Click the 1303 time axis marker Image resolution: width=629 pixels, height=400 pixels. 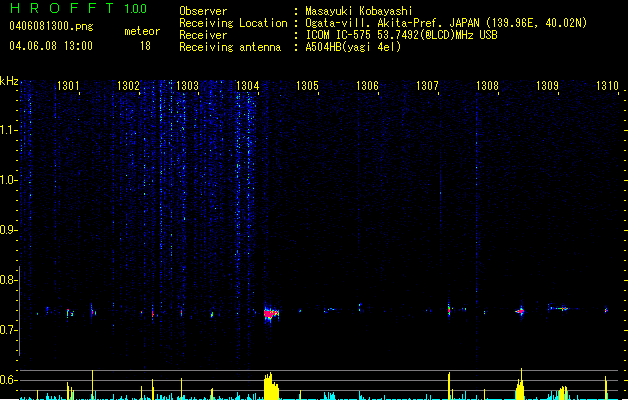pos(188,86)
